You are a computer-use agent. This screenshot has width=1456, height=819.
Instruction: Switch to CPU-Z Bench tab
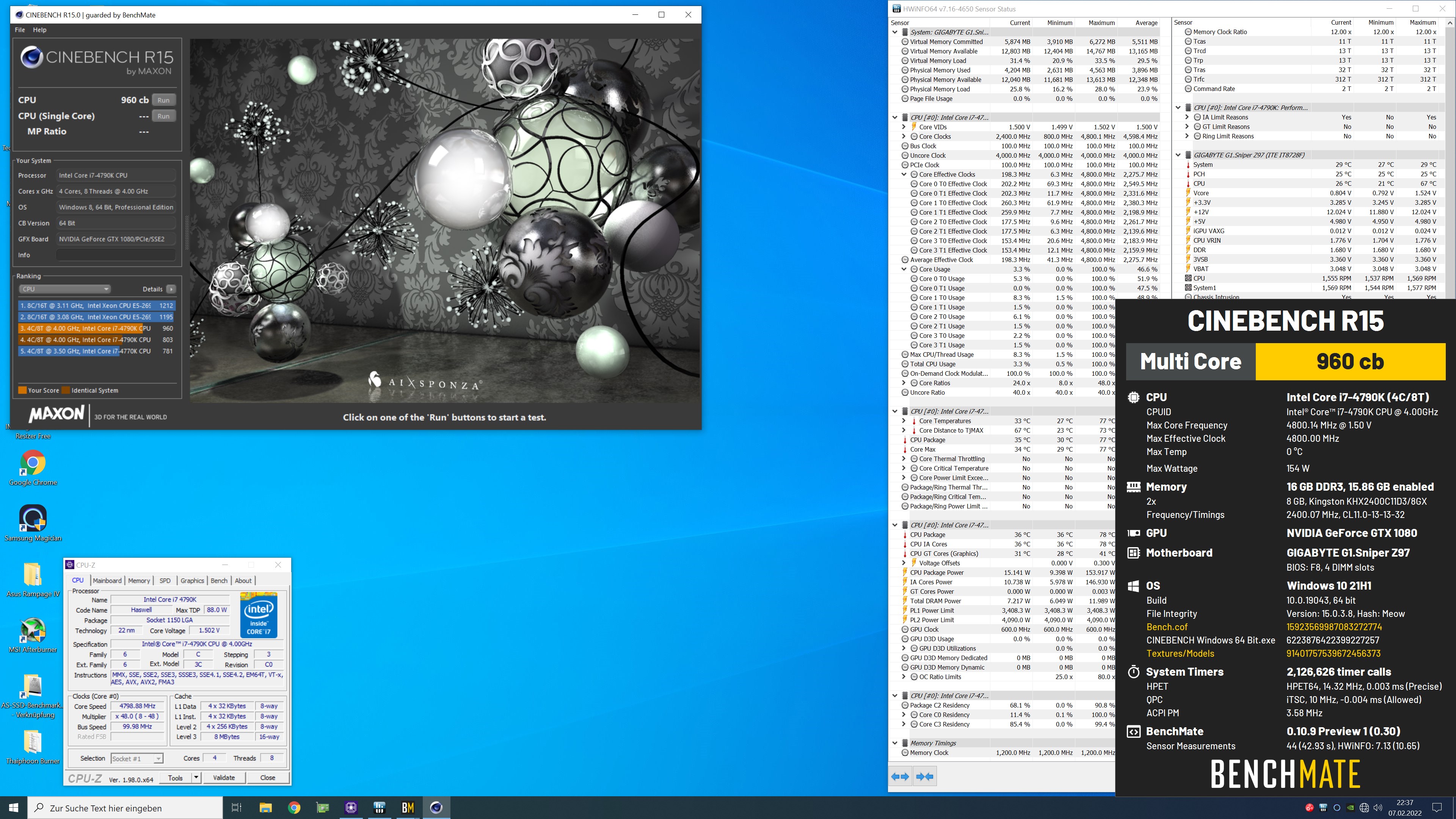(219, 581)
